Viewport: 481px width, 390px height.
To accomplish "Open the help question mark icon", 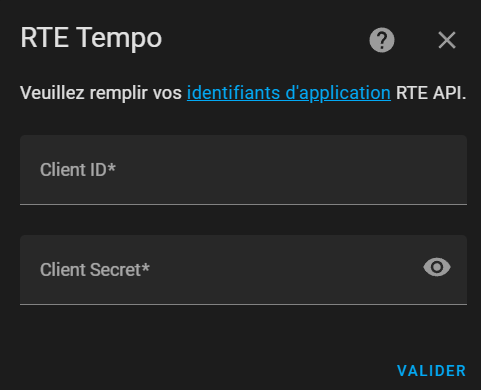I will click(x=382, y=40).
